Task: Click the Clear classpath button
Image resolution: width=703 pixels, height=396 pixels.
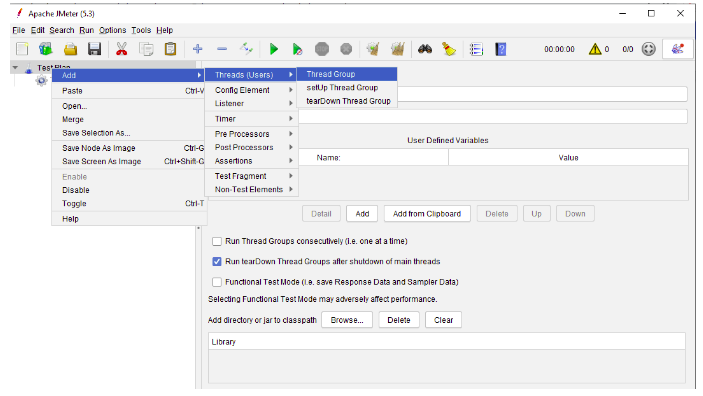Action: click(443, 320)
